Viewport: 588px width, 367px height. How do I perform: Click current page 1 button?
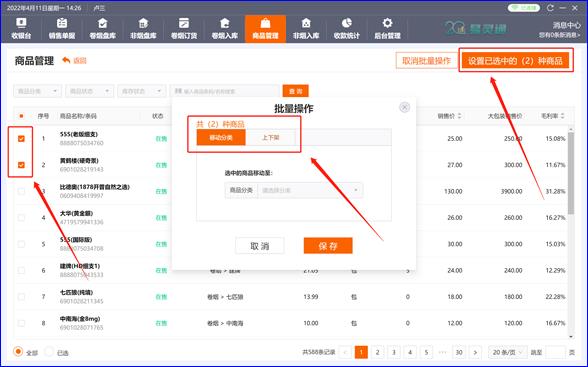(x=361, y=352)
